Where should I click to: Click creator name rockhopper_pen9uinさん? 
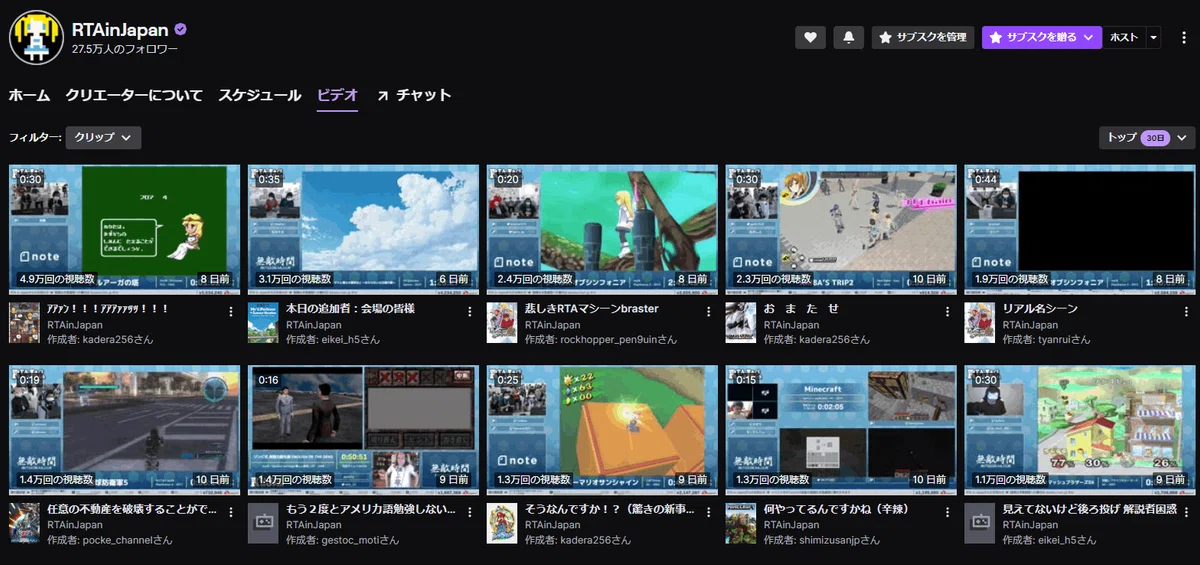pyautogui.click(x=619, y=340)
